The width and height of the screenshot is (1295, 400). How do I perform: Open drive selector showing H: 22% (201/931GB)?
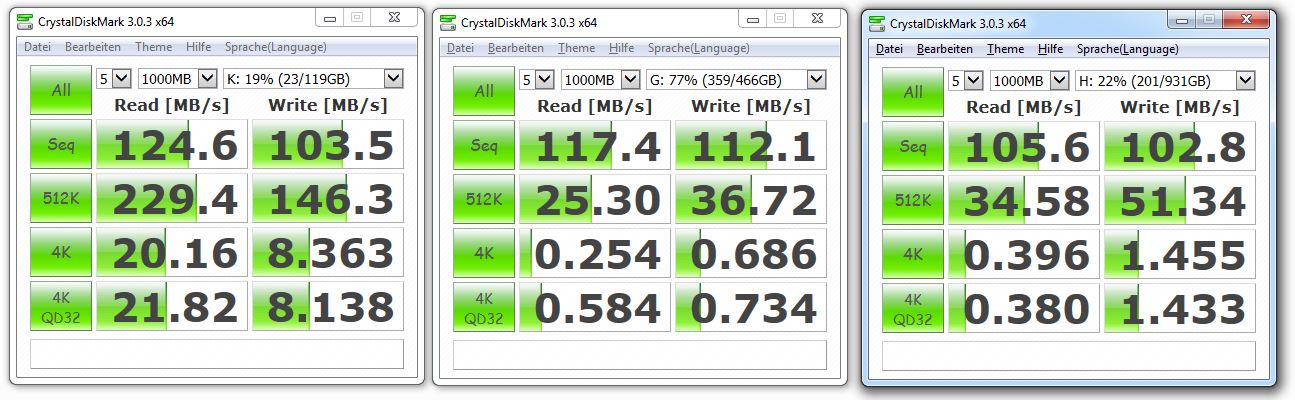coord(1165,80)
